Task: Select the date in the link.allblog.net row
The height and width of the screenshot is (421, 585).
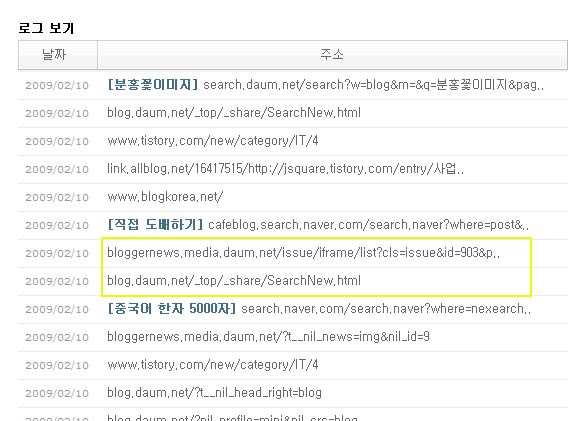Action: [x=57, y=169]
